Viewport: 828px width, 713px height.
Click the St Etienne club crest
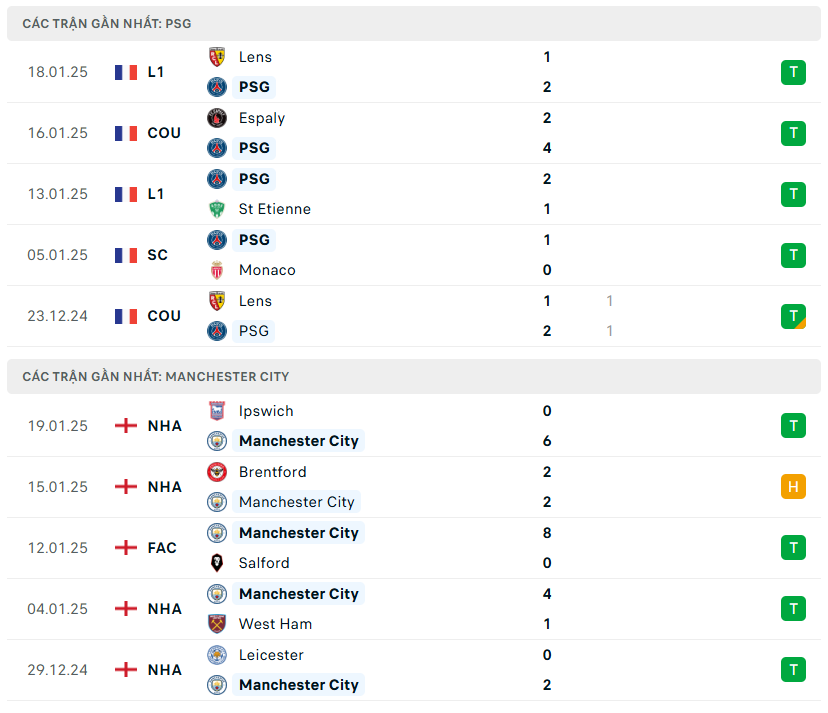217,209
